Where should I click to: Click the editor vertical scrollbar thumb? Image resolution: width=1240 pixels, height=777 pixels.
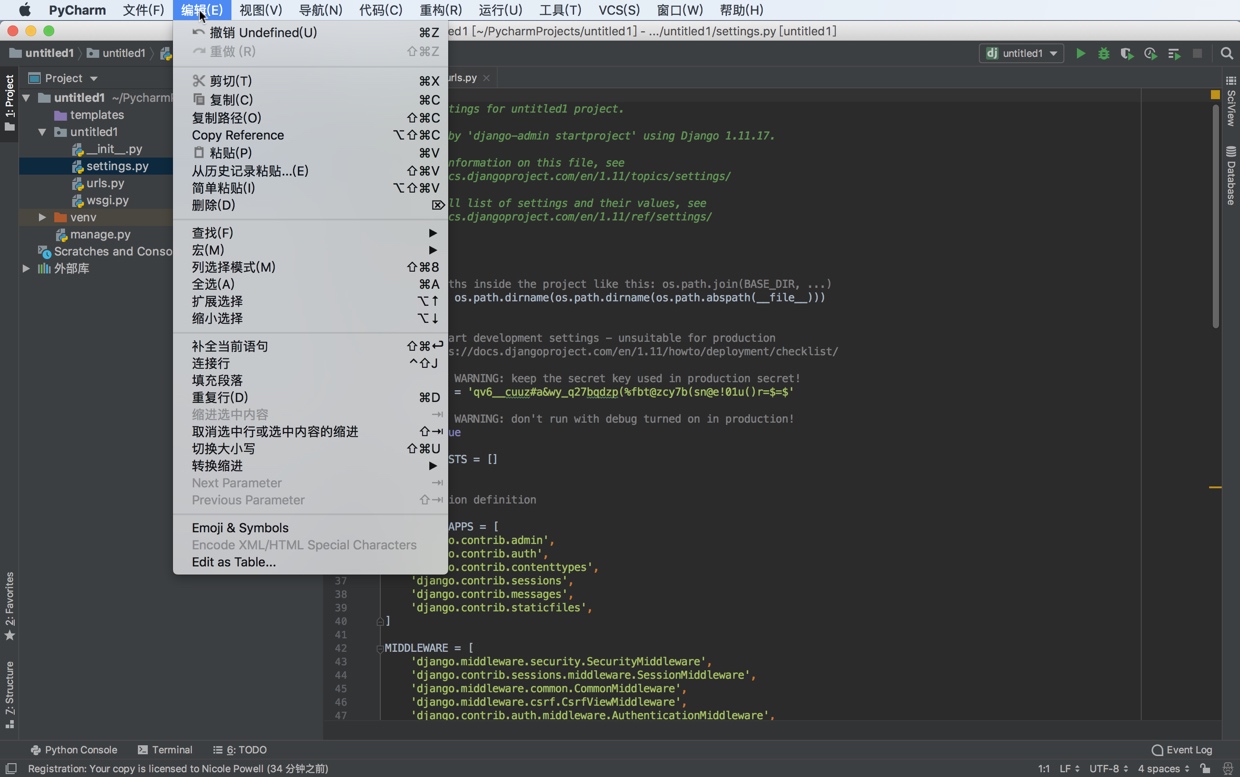click(1215, 215)
